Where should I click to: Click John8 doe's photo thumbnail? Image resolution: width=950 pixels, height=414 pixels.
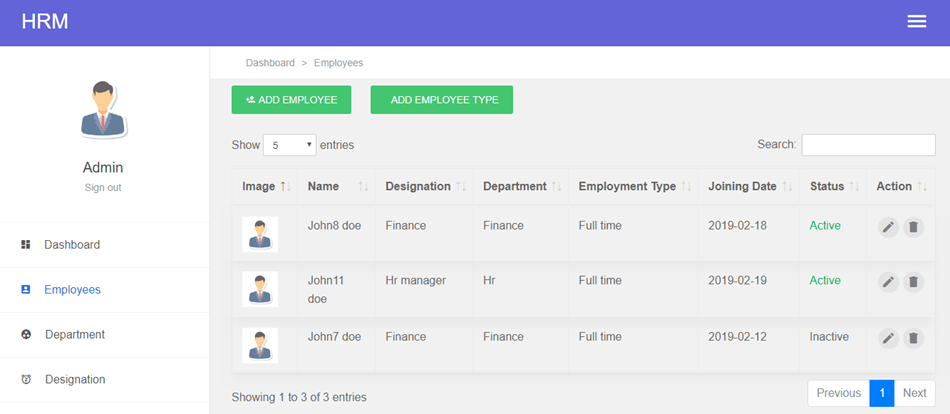click(260, 235)
